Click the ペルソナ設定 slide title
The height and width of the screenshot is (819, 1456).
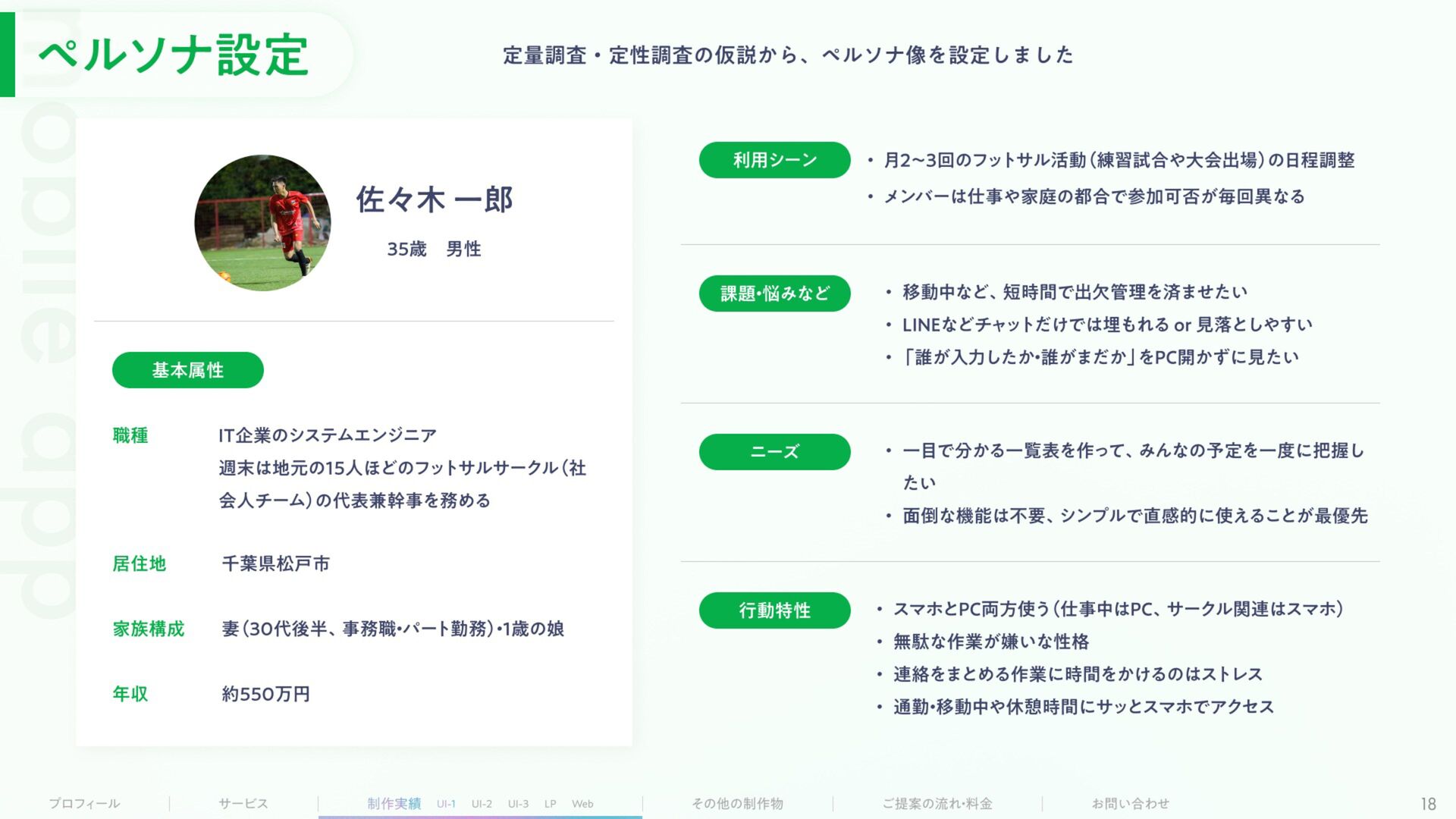point(174,55)
